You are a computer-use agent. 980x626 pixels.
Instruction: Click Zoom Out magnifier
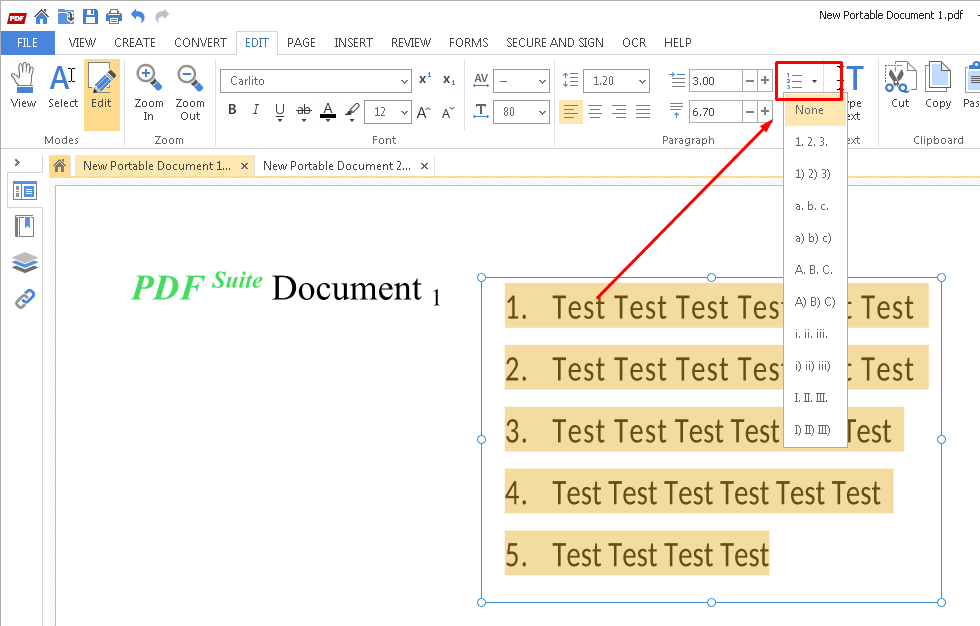click(189, 92)
